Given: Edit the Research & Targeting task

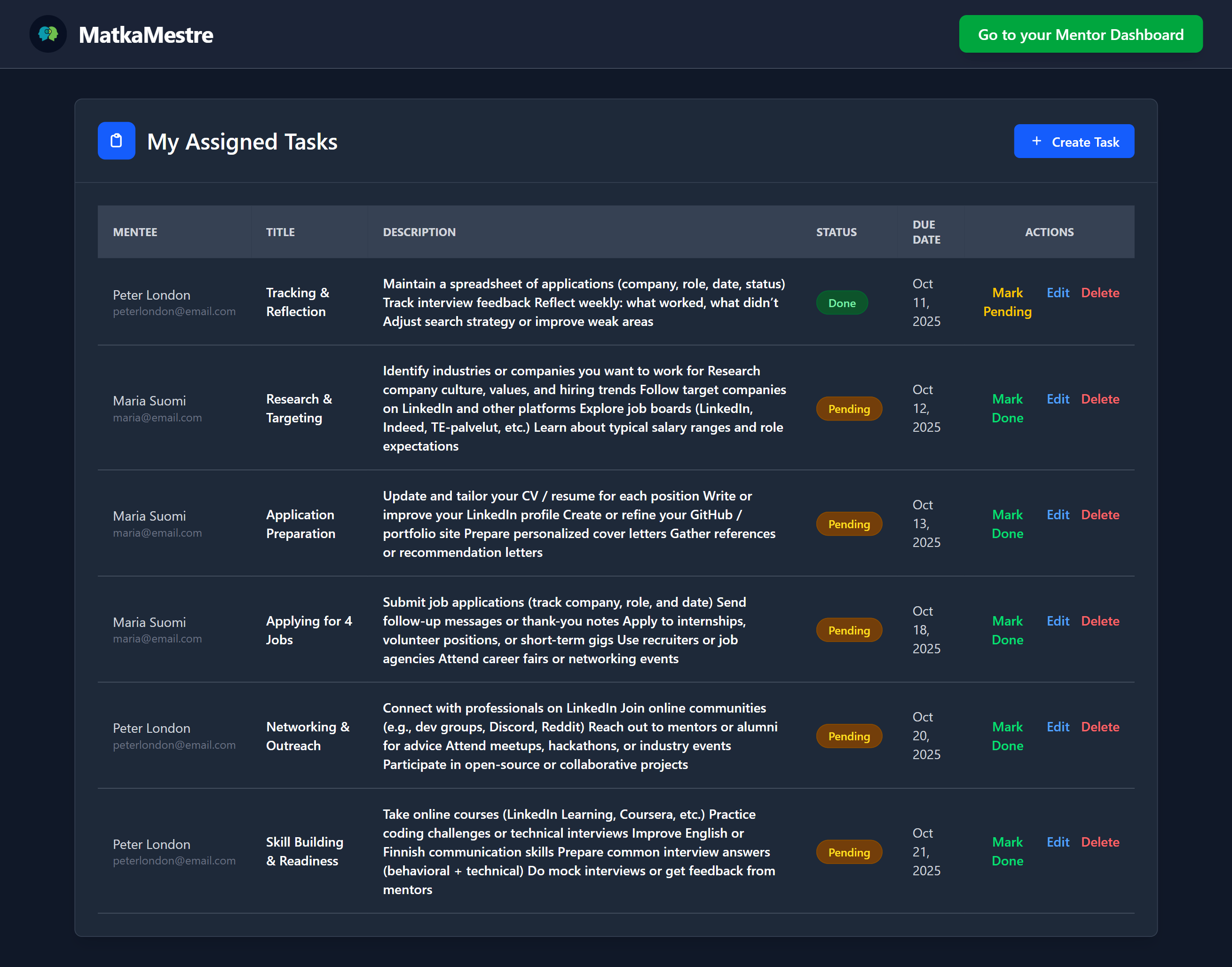Looking at the screenshot, I should 1057,399.
